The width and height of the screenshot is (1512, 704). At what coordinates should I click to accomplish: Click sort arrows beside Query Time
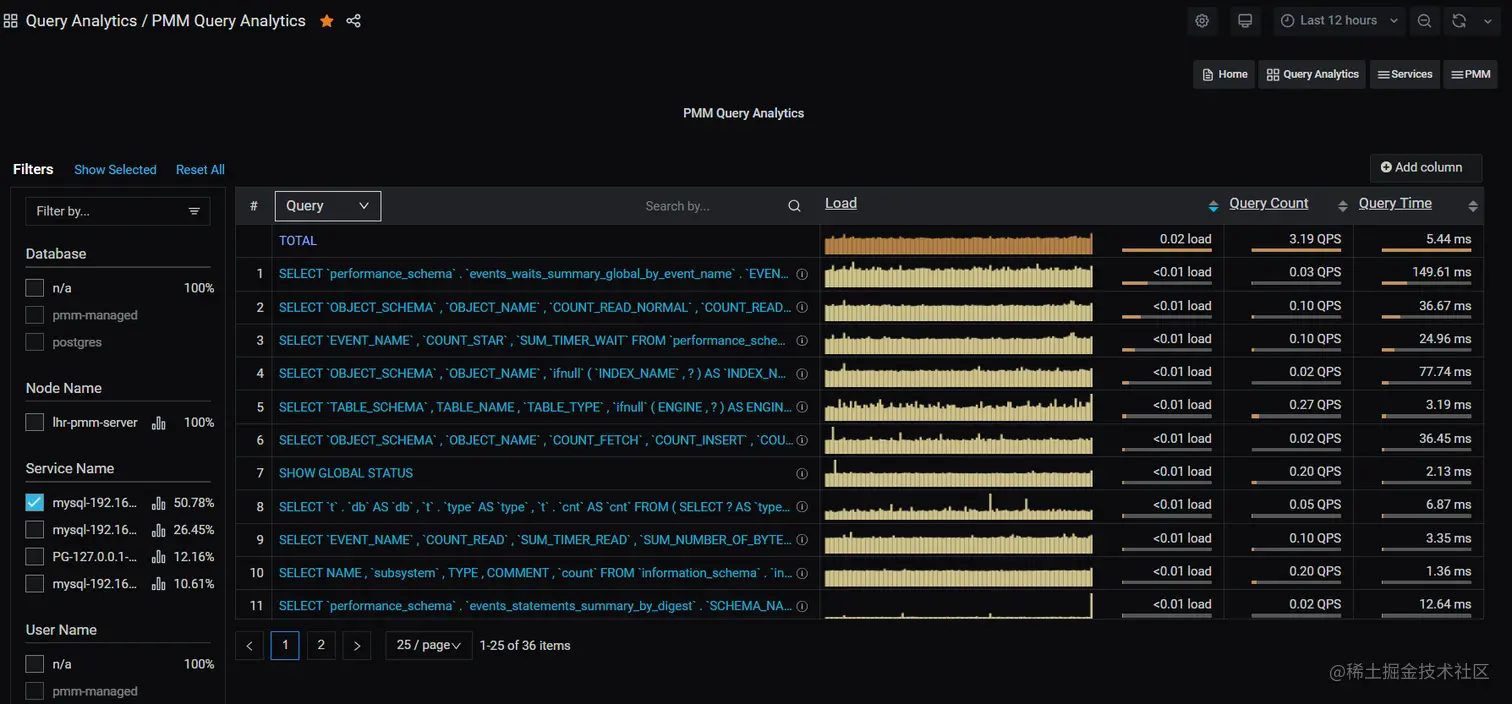click(1473, 206)
